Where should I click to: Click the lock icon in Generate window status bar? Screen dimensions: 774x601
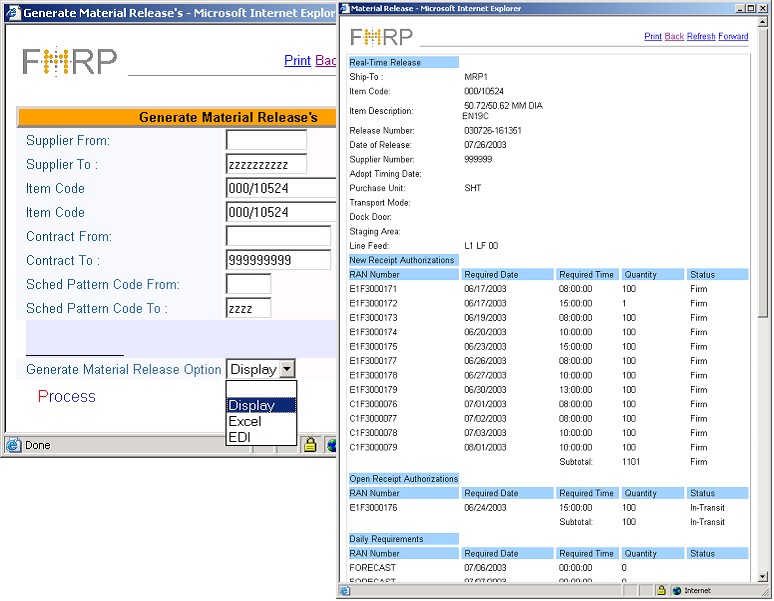tap(310, 445)
